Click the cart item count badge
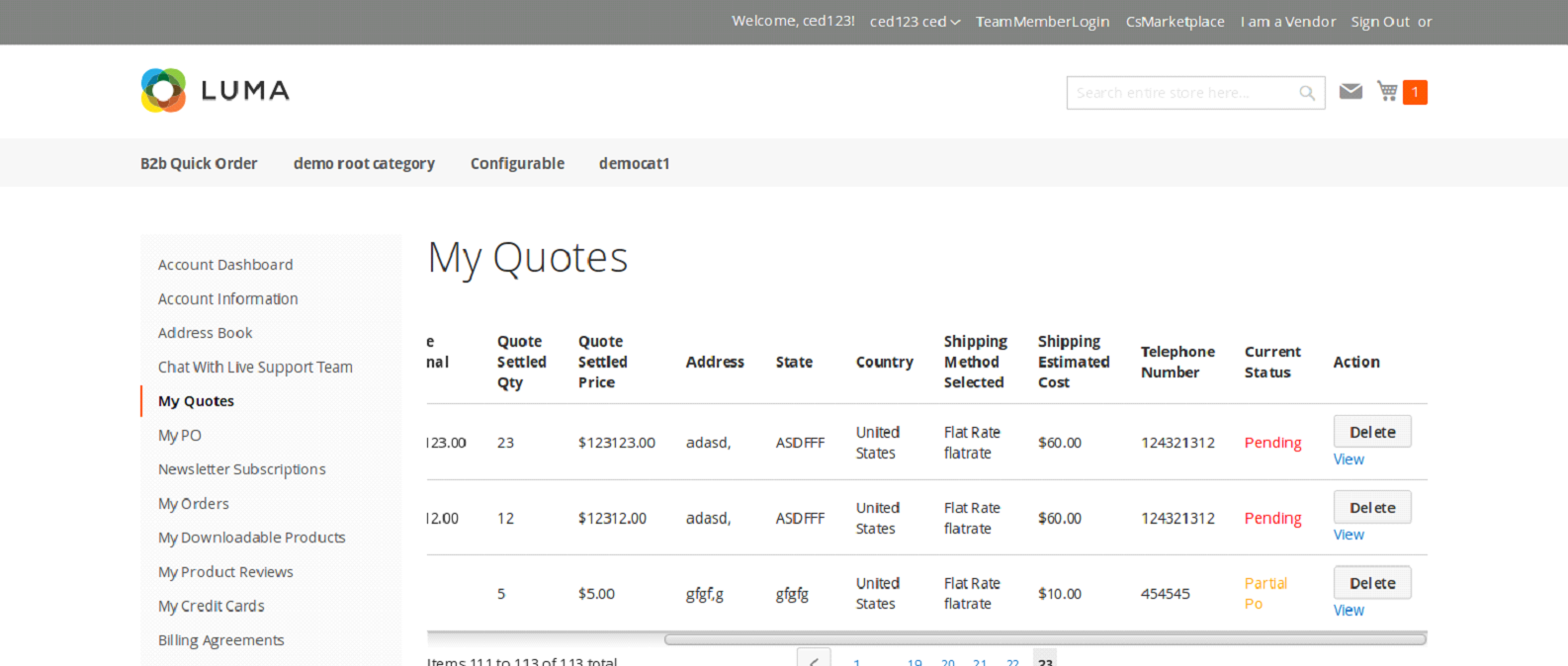The image size is (1568, 666). pyautogui.click(x=1415, y=92)
